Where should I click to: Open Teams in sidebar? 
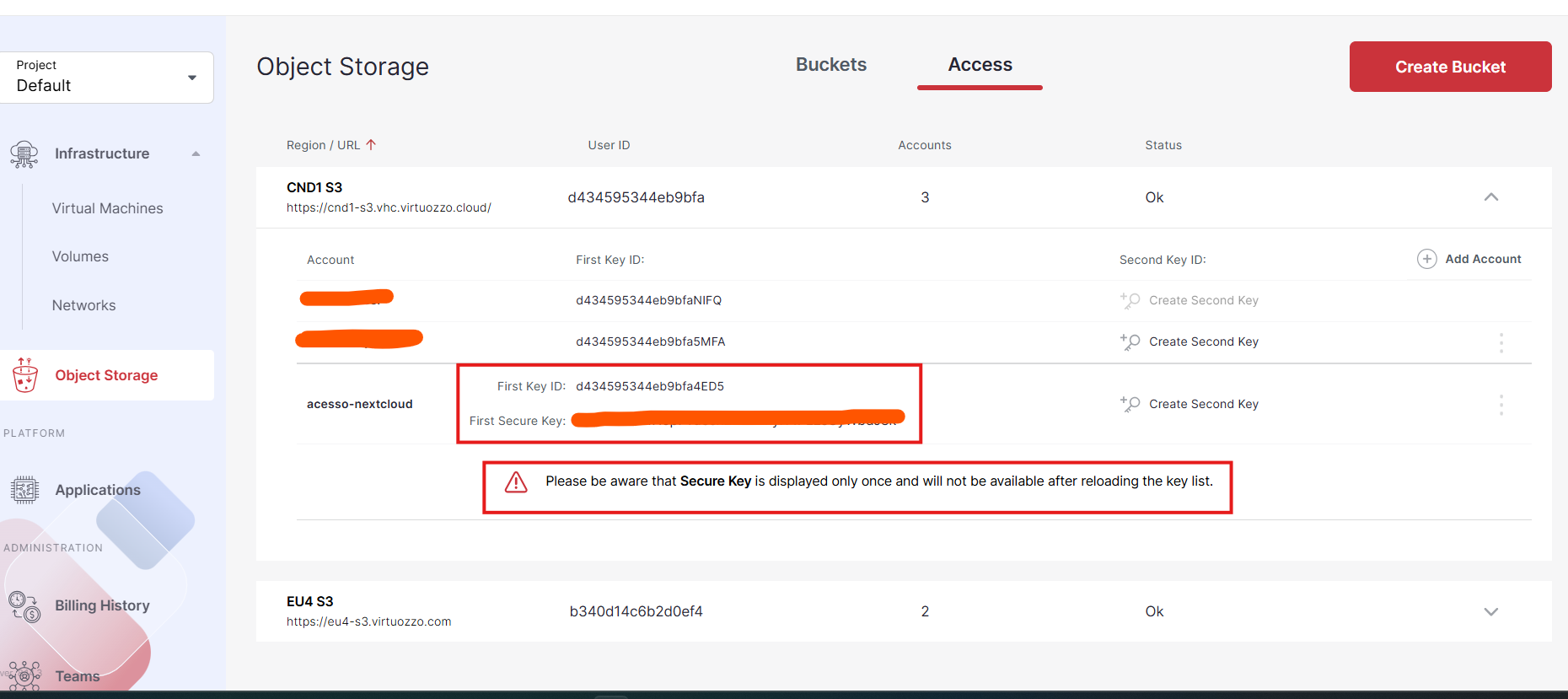[x=77, y=676]
